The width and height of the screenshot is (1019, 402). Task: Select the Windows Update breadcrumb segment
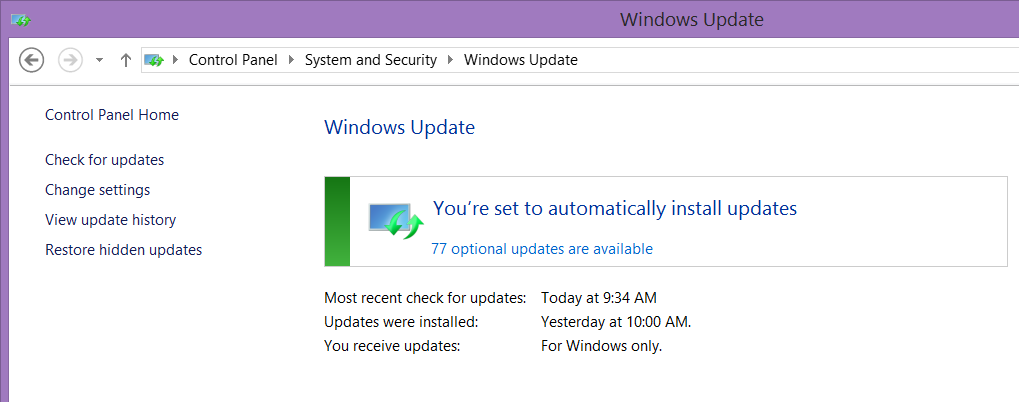(521, 60)
